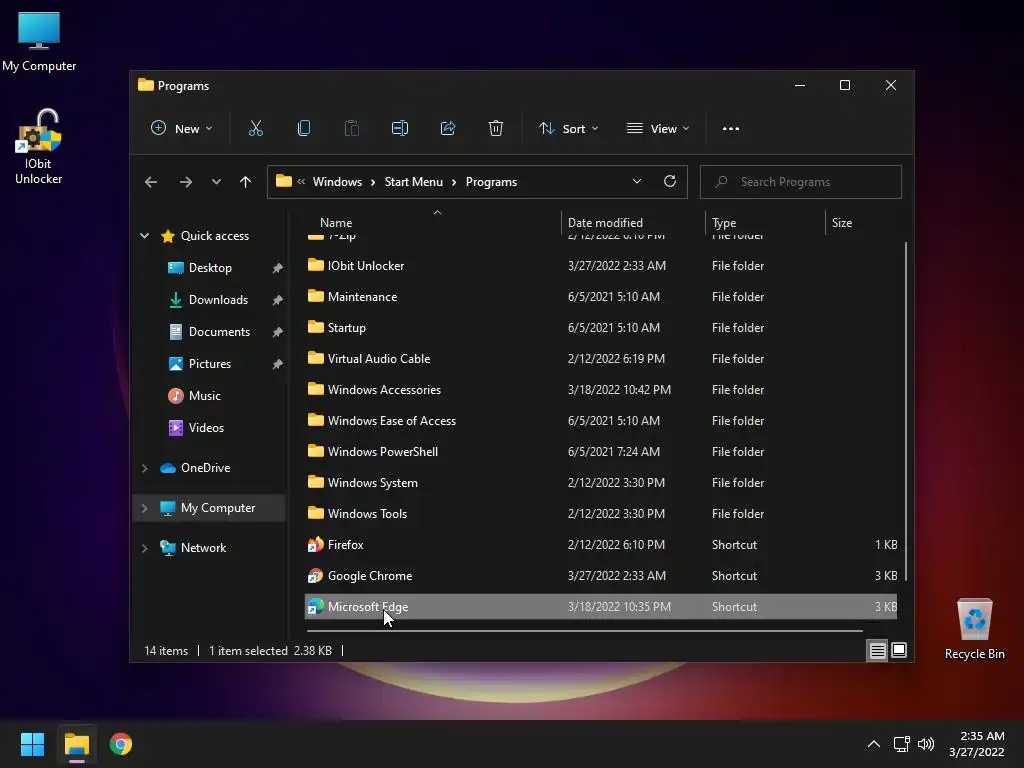Show hidden tray icons chevron
Screen dimensions: 1024x768
874,744
